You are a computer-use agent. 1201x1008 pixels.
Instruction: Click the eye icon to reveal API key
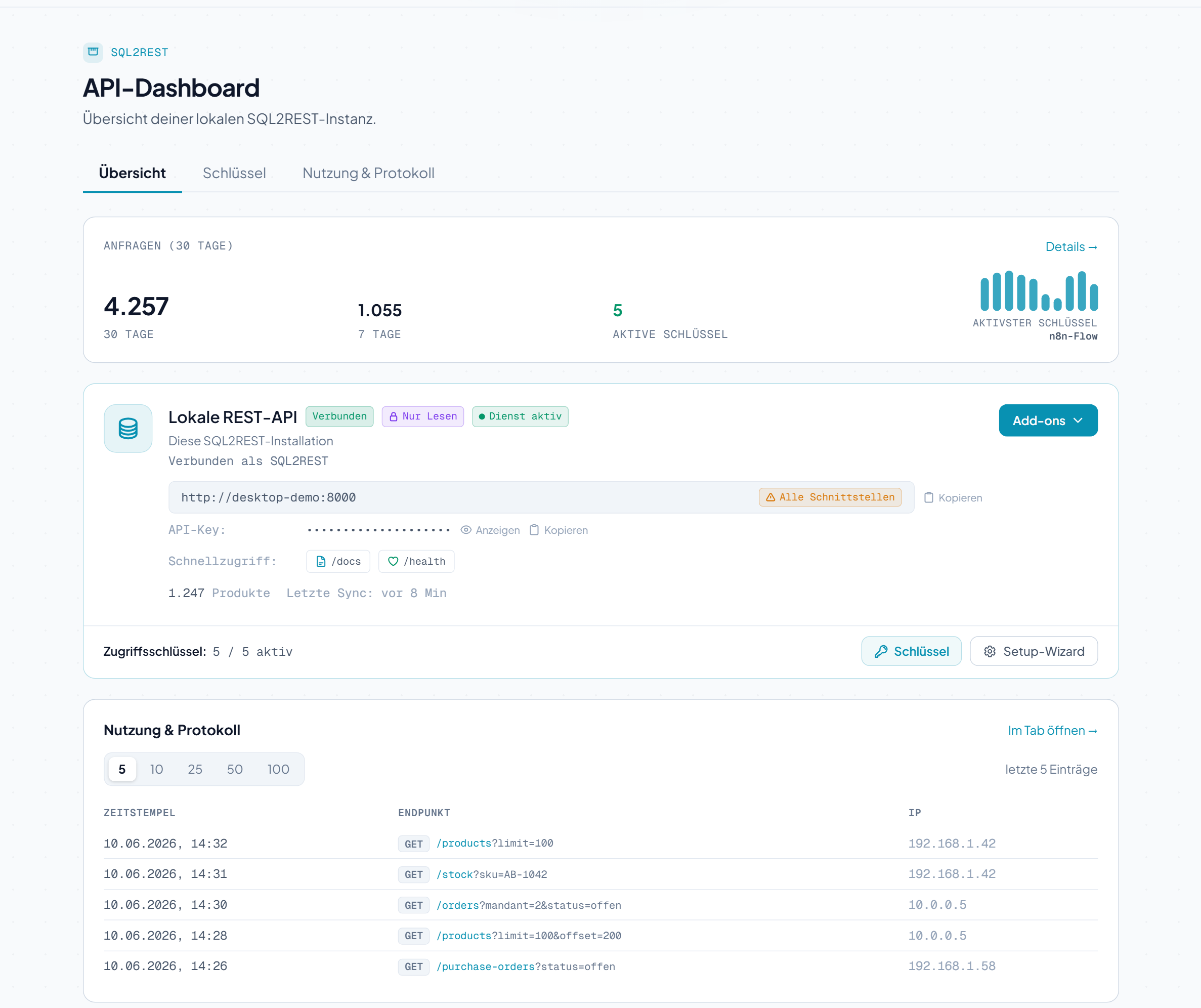(x=466, y=530)
